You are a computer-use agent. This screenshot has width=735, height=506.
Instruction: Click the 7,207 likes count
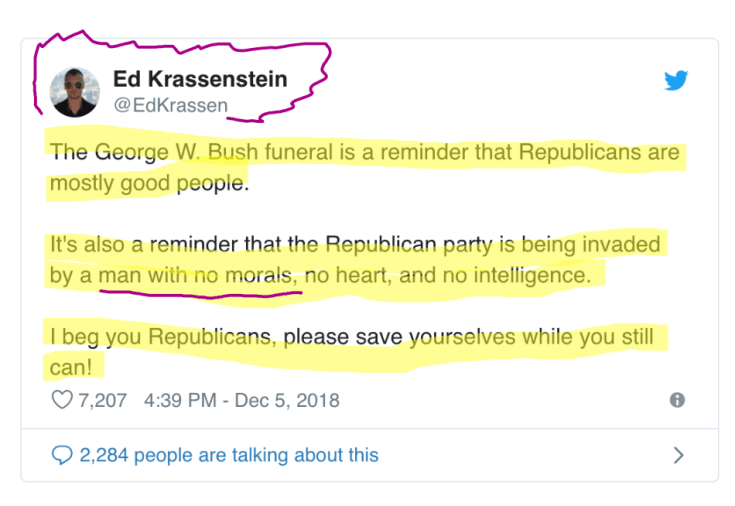click(x=103, y=400)
